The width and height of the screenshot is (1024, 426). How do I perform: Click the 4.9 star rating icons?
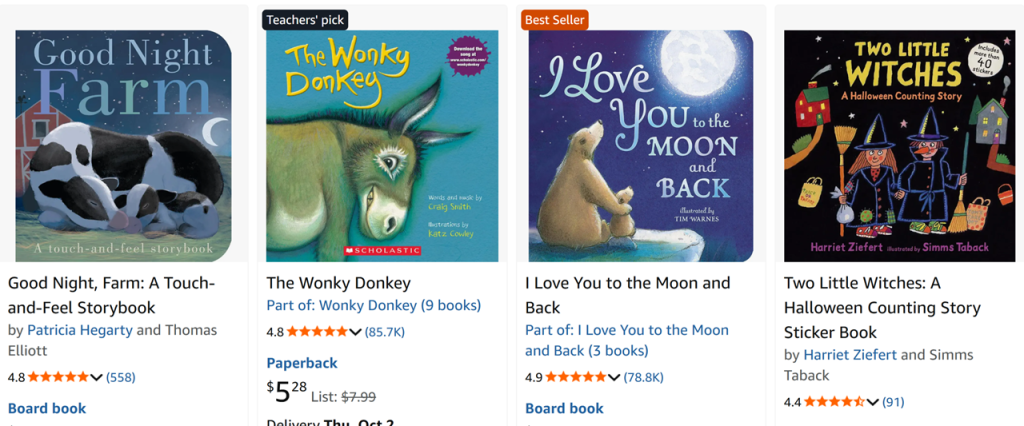[575, 377]
